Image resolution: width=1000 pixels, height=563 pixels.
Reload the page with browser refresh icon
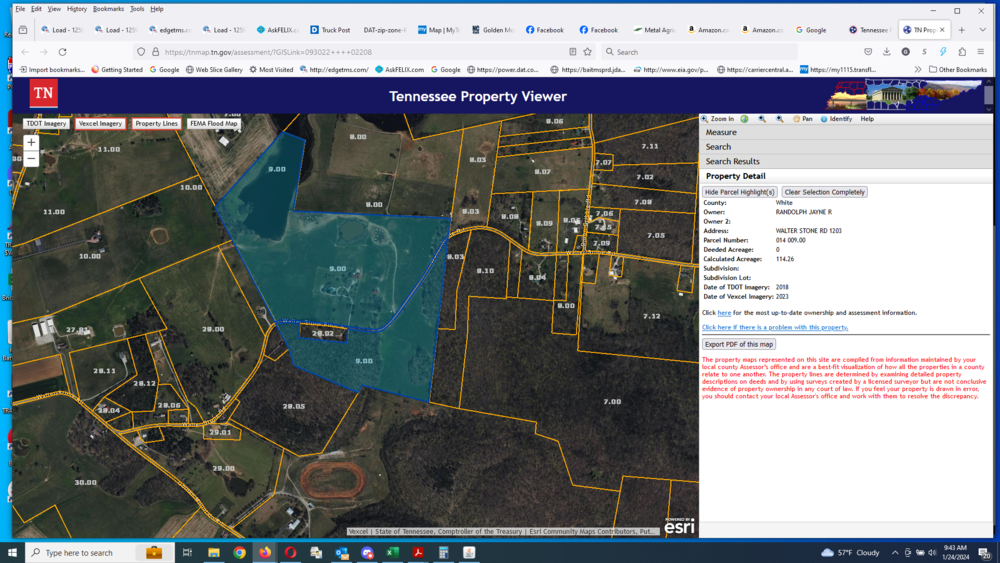62,52
